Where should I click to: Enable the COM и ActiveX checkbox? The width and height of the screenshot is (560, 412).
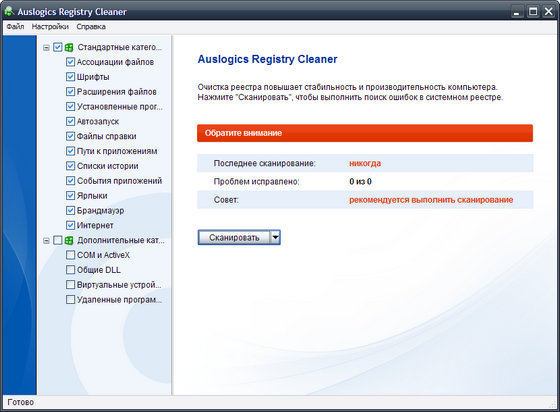click(x=70, y=255)
